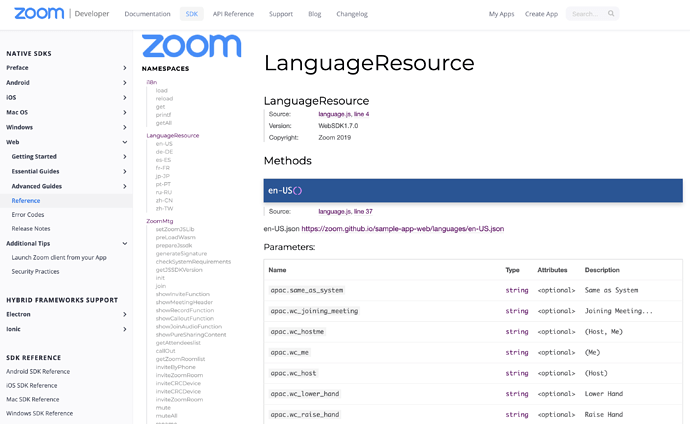This screenshot has height=424, width=690.
Task: Collapse the Web section chevron
Action: tap(125, 142)
